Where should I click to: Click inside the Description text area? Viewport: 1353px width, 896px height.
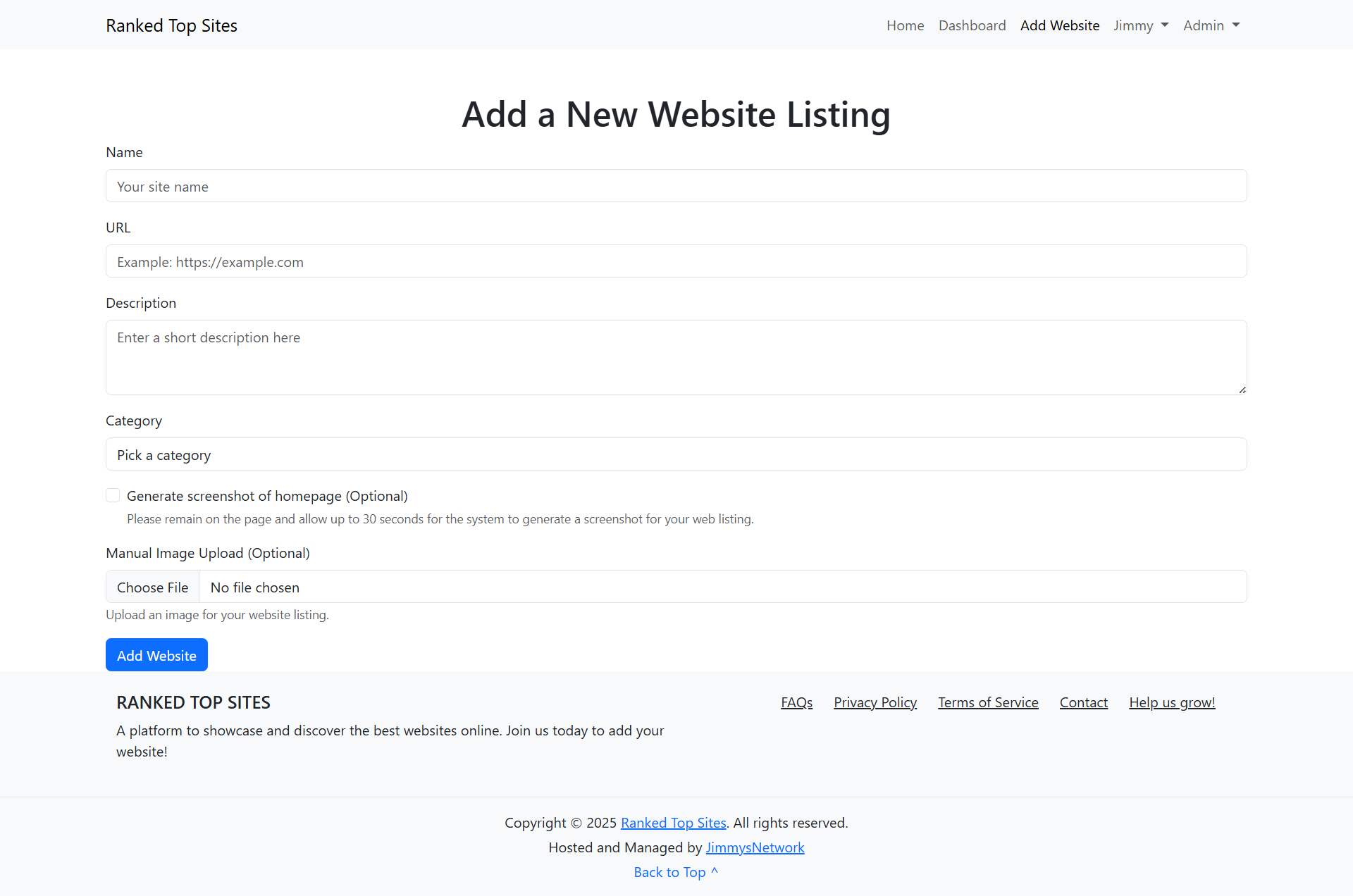pyautogui.click(x=676, y=357)
